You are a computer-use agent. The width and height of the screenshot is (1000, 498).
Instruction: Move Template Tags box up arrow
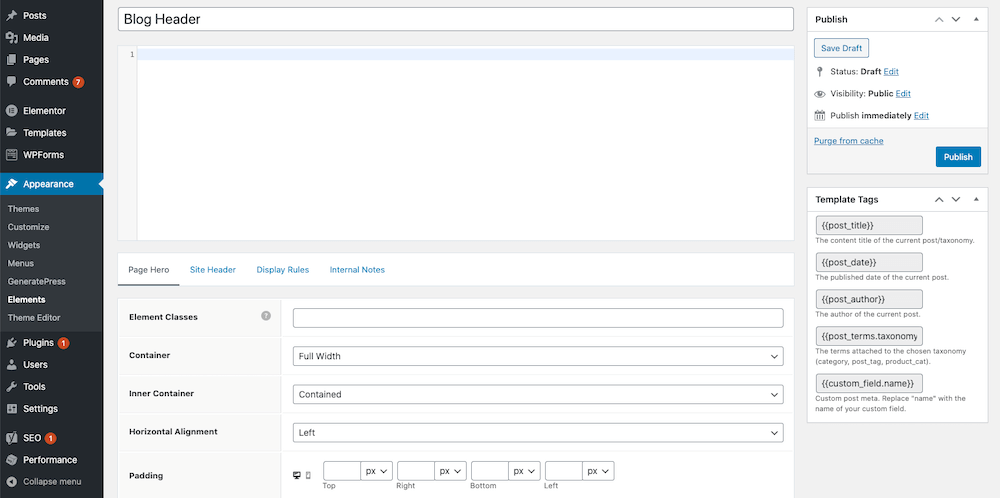(939, 200)
